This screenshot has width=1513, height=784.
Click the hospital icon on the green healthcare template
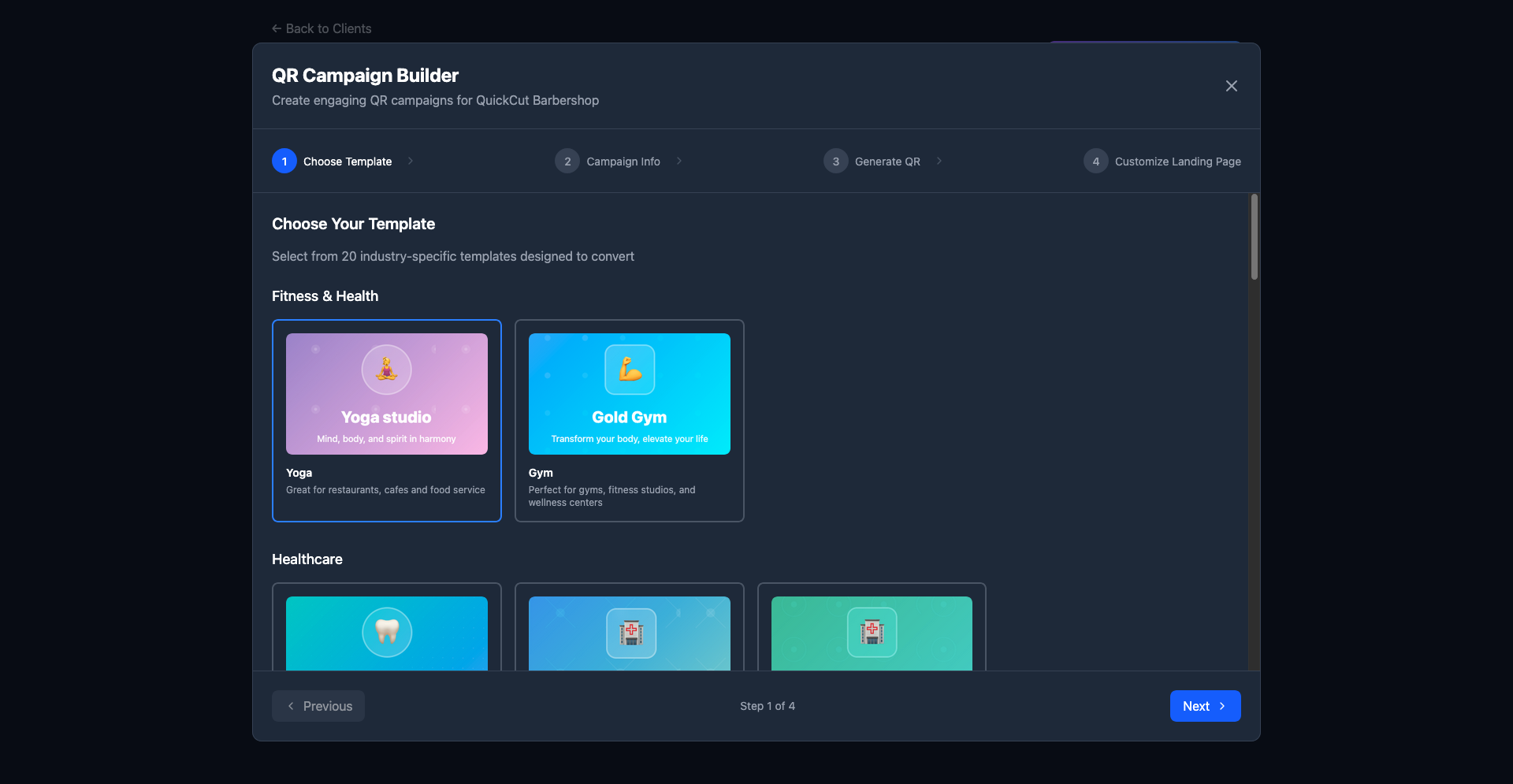tap(872, 632)
